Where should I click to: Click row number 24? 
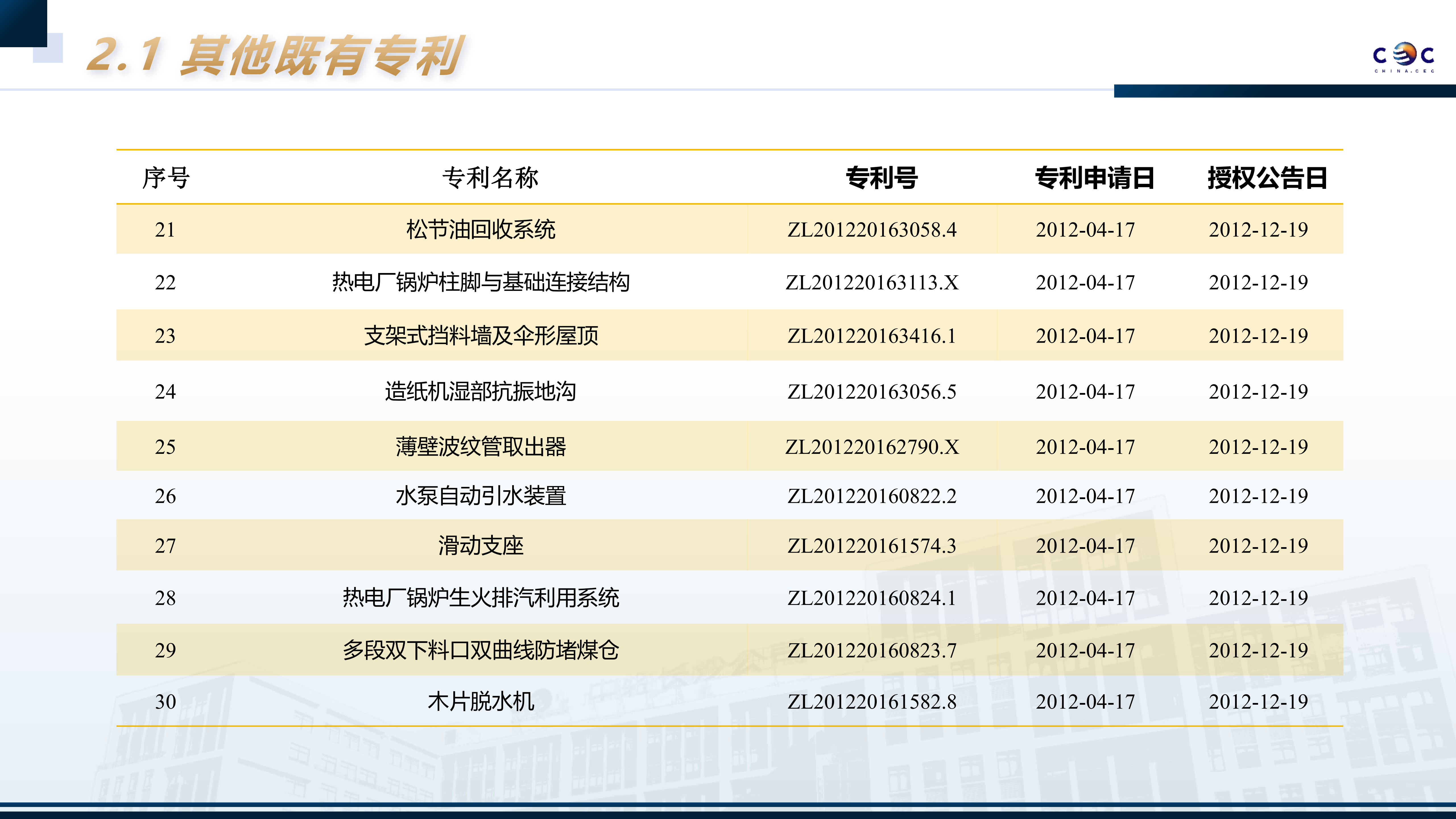[x=165, y=391]
